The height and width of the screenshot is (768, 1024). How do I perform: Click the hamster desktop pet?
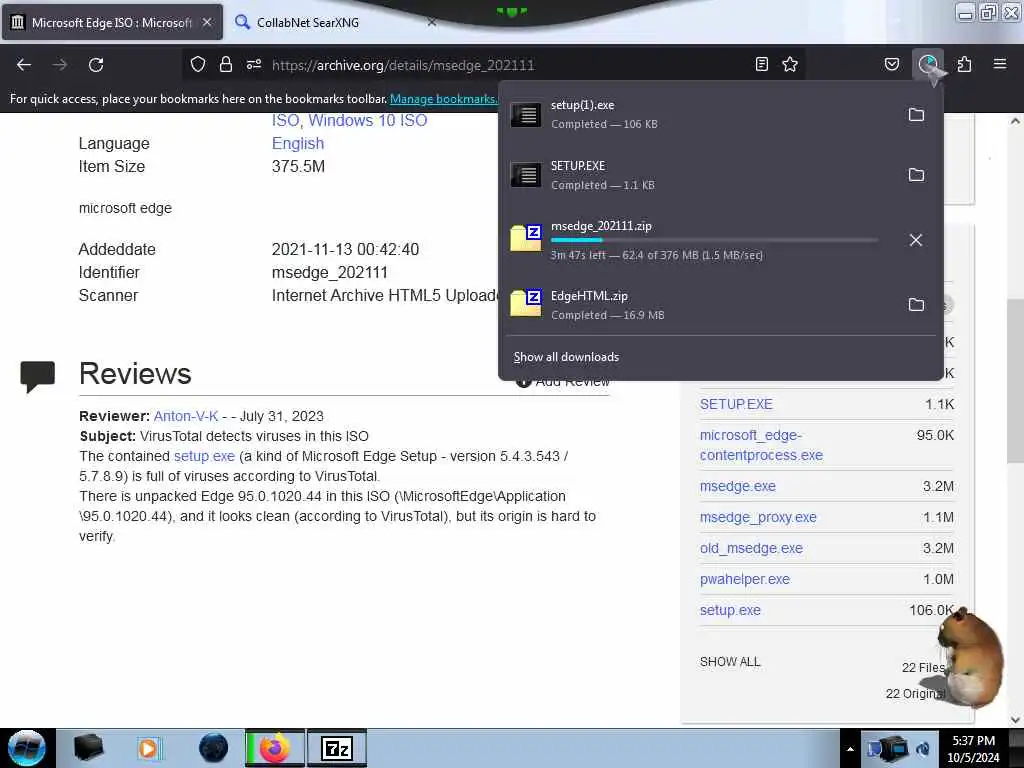(972, 658)
